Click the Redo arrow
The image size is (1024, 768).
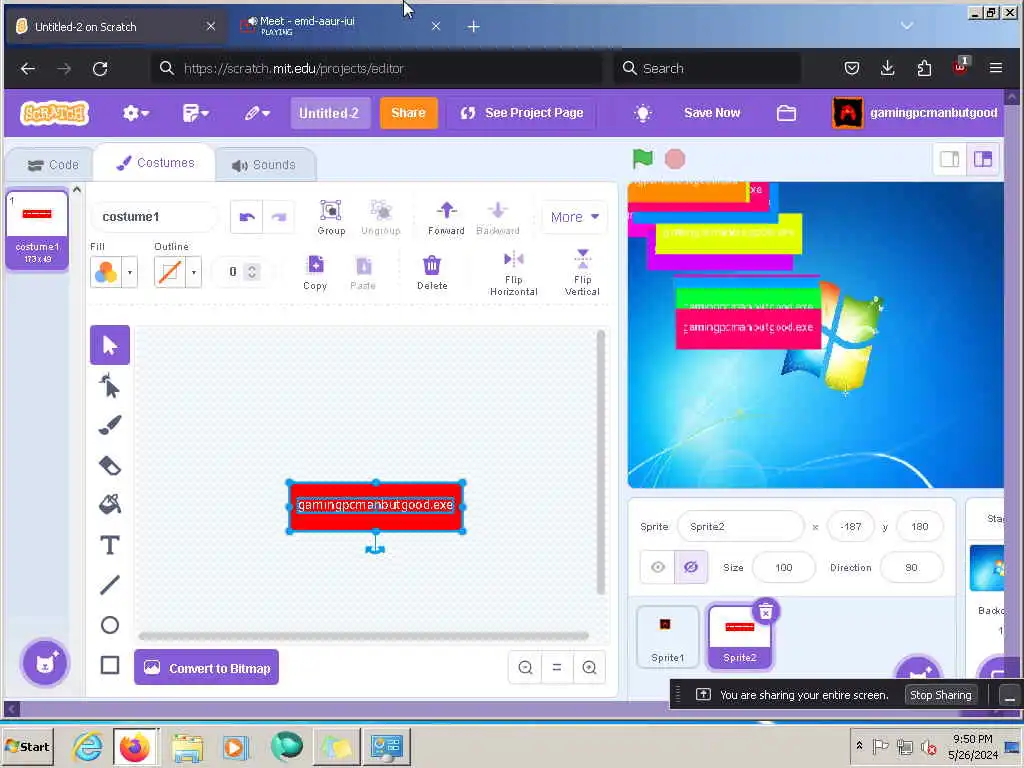(279, 217)
